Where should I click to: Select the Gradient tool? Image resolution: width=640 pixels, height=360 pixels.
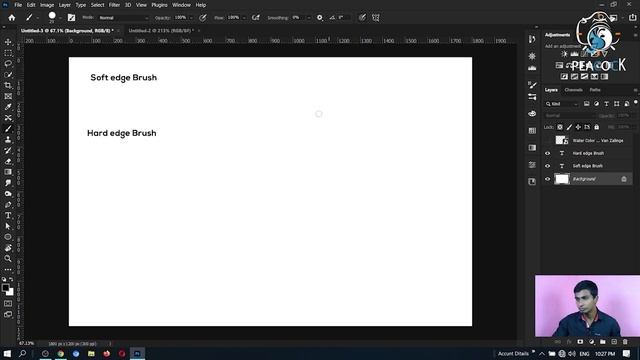8,172
